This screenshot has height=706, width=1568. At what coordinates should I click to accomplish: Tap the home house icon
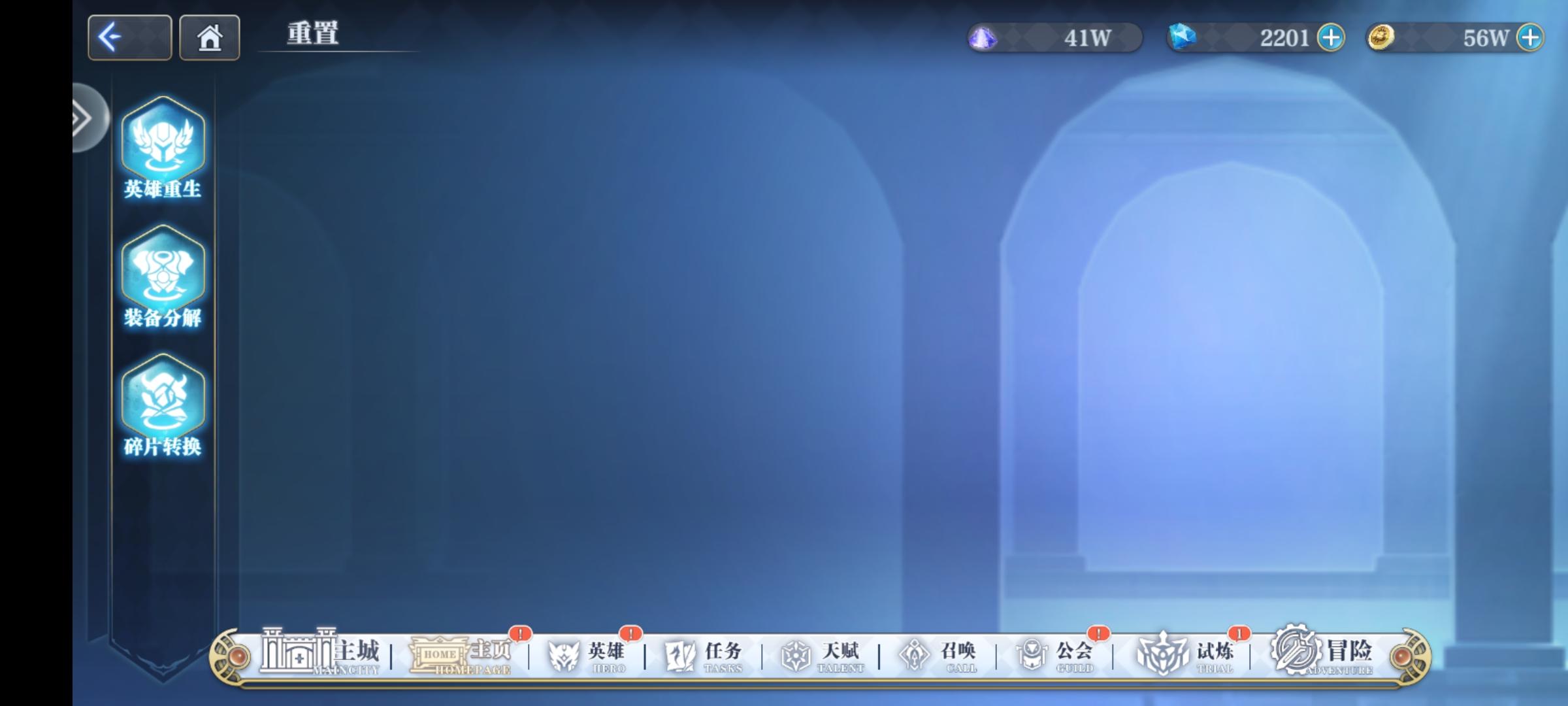210,37
